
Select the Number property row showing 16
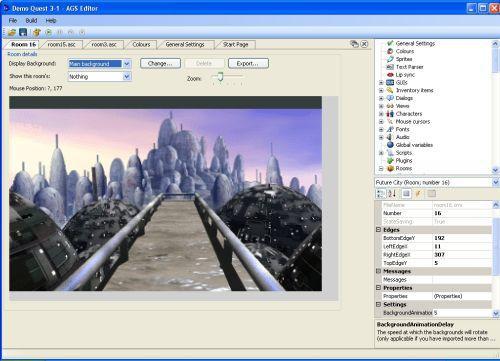pos(437,213)
